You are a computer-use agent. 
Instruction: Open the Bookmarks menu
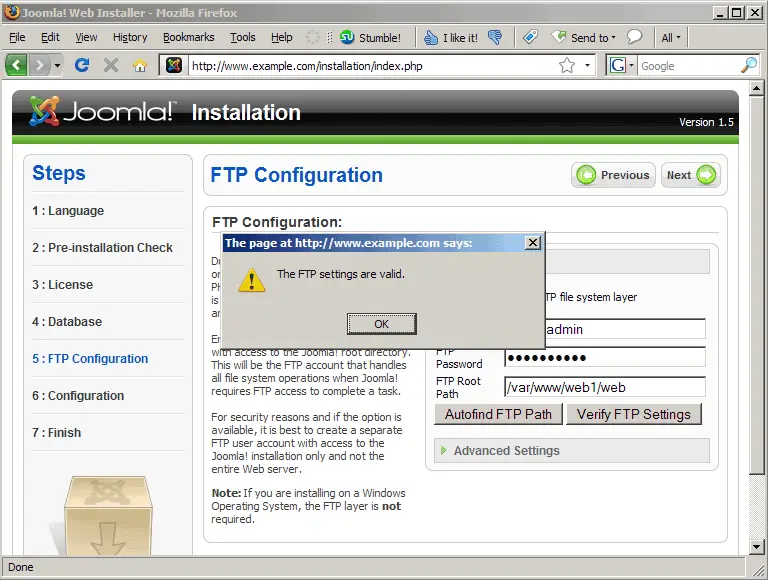pyautogui.click(x=189, y=37)
